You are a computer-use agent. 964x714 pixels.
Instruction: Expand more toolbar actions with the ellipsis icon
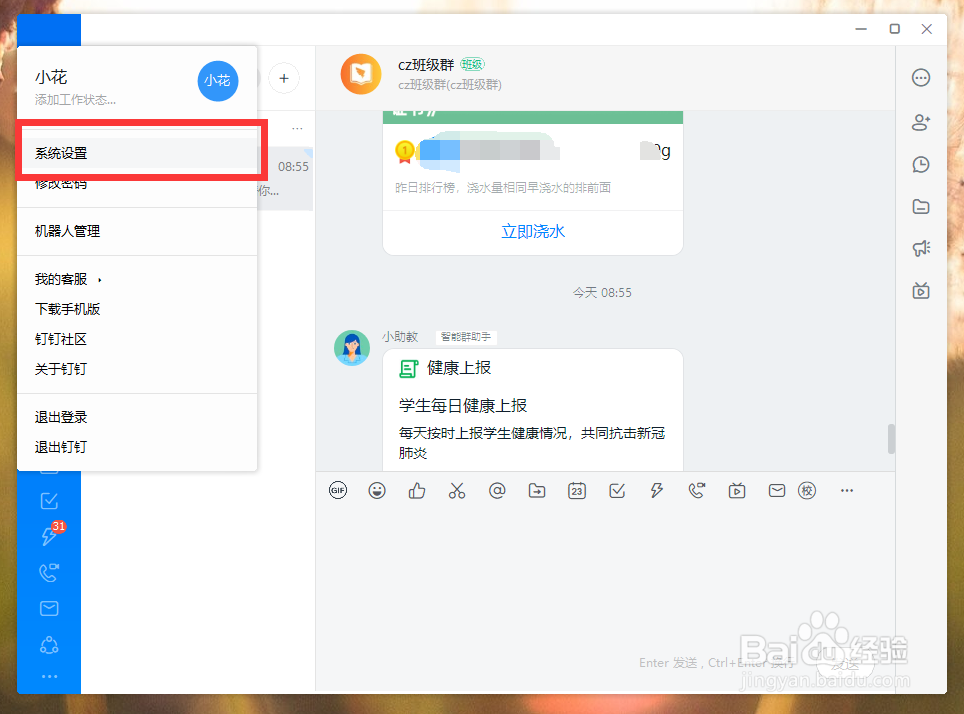pyautogui.click(x=847, y=490)
